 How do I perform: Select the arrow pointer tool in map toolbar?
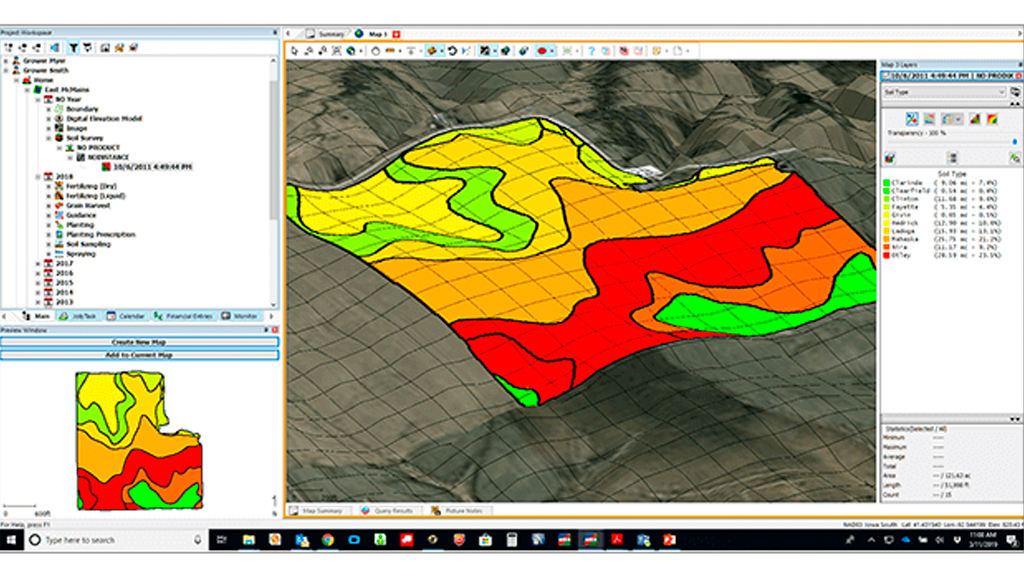(295, 50)
